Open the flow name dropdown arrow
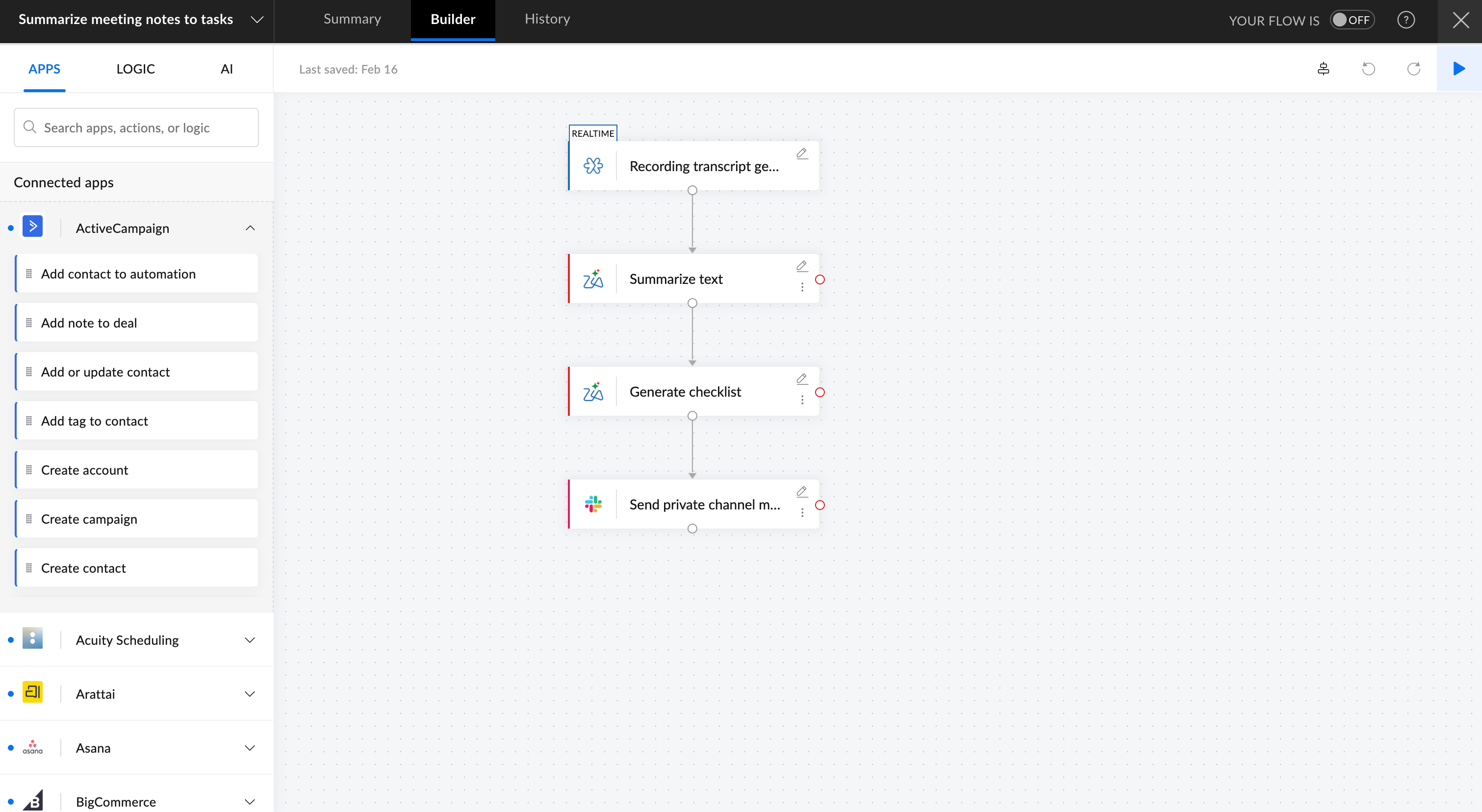1482x812 pixels. click(257, 20)
